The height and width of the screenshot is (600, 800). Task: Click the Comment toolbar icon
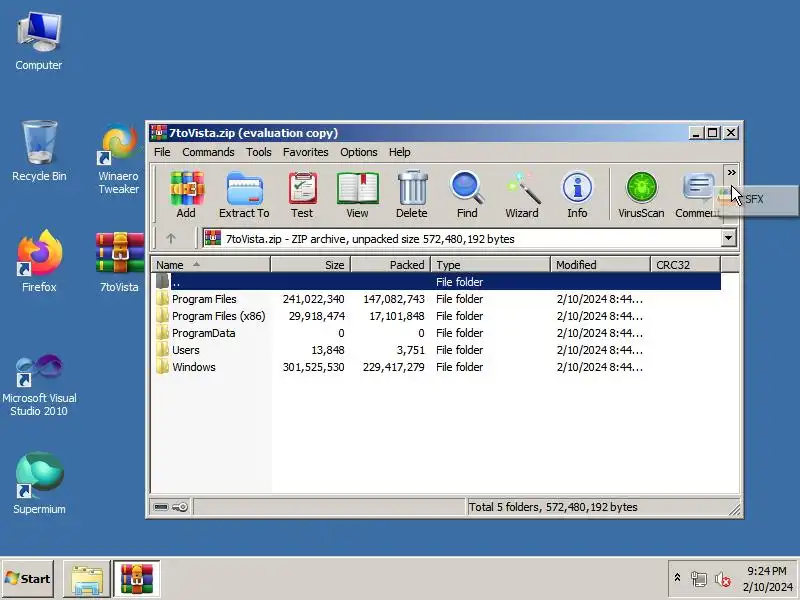(x=697, y=194)
